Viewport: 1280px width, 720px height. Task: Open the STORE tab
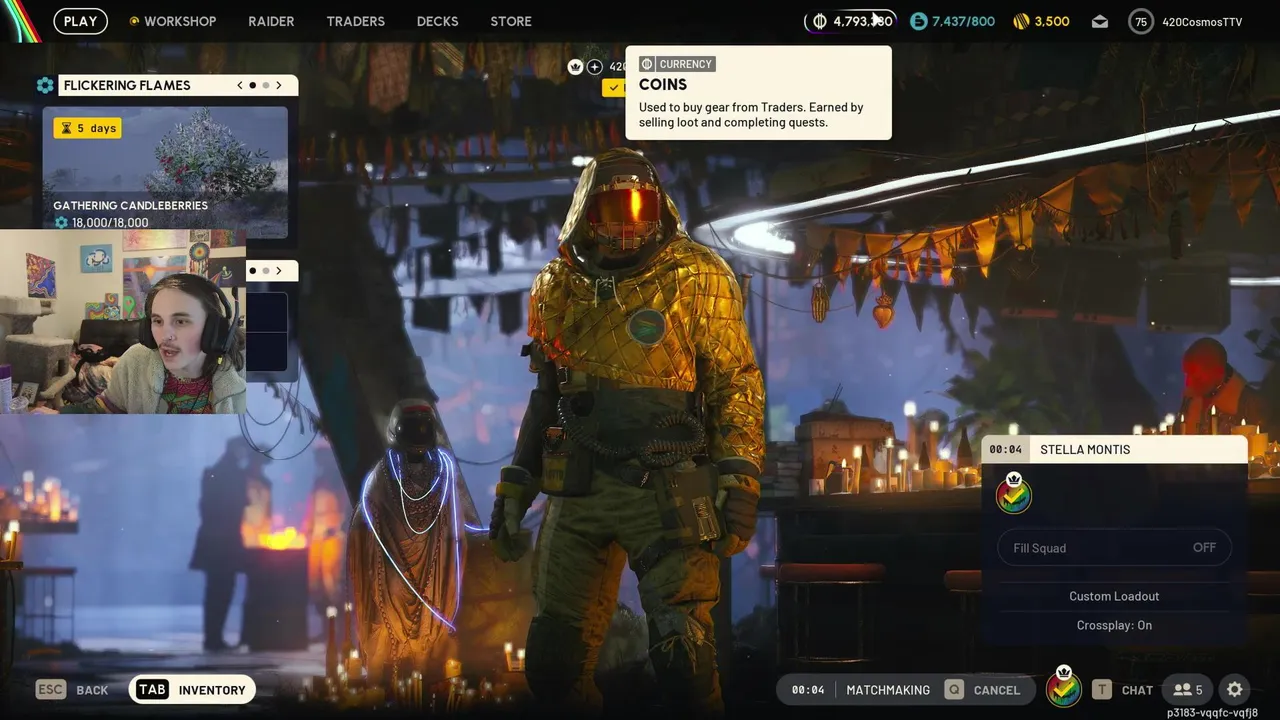coord(511,21)
